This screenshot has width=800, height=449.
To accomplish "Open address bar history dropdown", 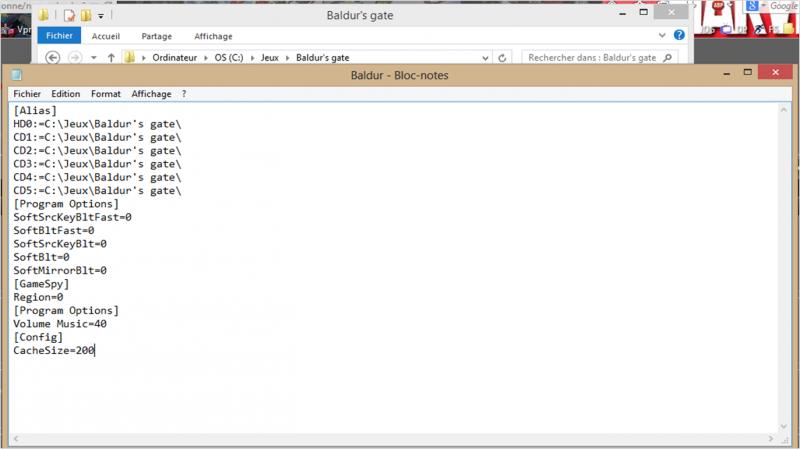I will (485, 58).
